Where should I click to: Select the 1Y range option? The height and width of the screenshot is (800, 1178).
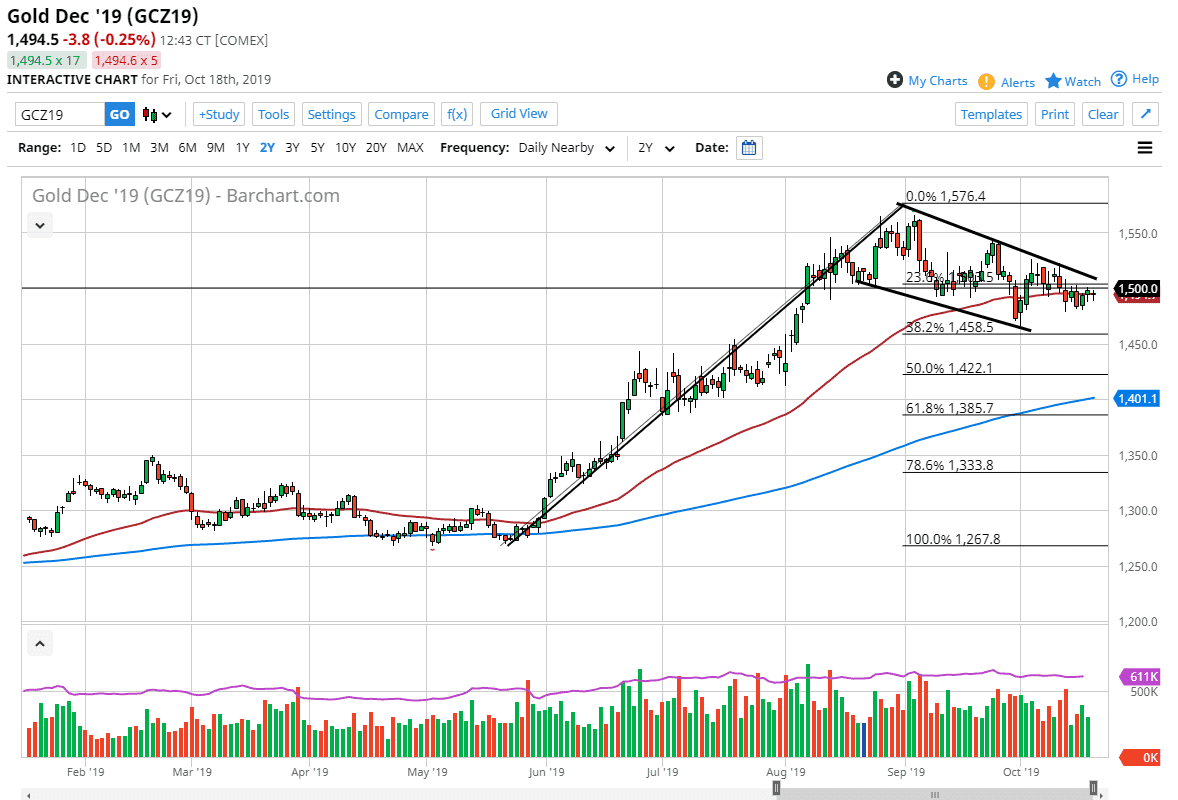point(242,148)
